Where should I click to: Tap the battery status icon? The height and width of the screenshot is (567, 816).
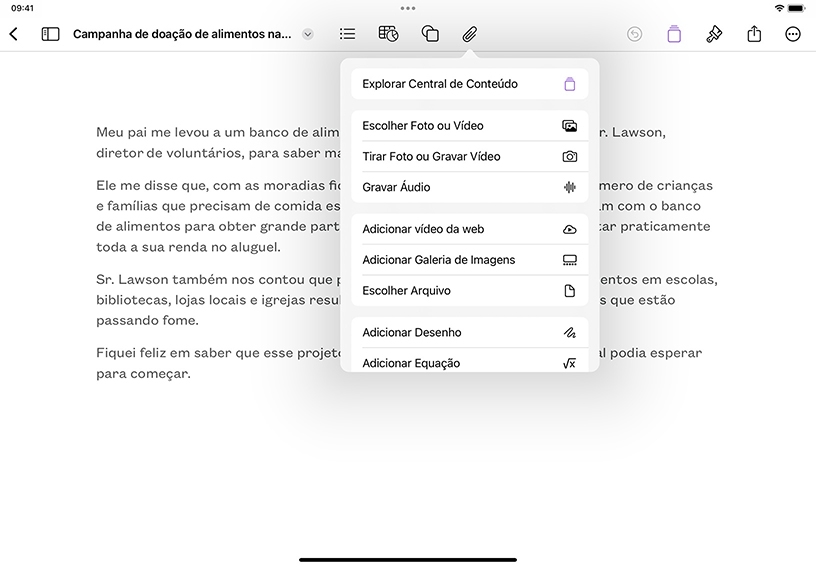pos(796,8)
